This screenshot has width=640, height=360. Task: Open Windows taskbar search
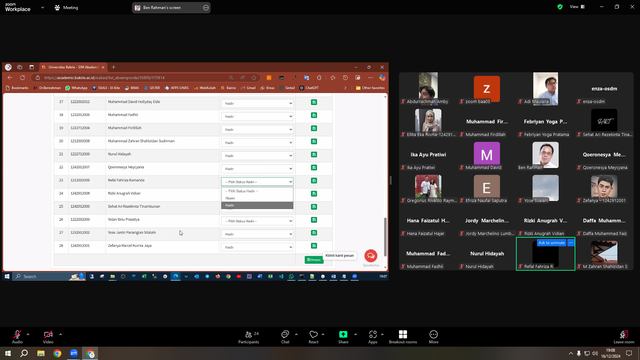[x=24, y=353]
